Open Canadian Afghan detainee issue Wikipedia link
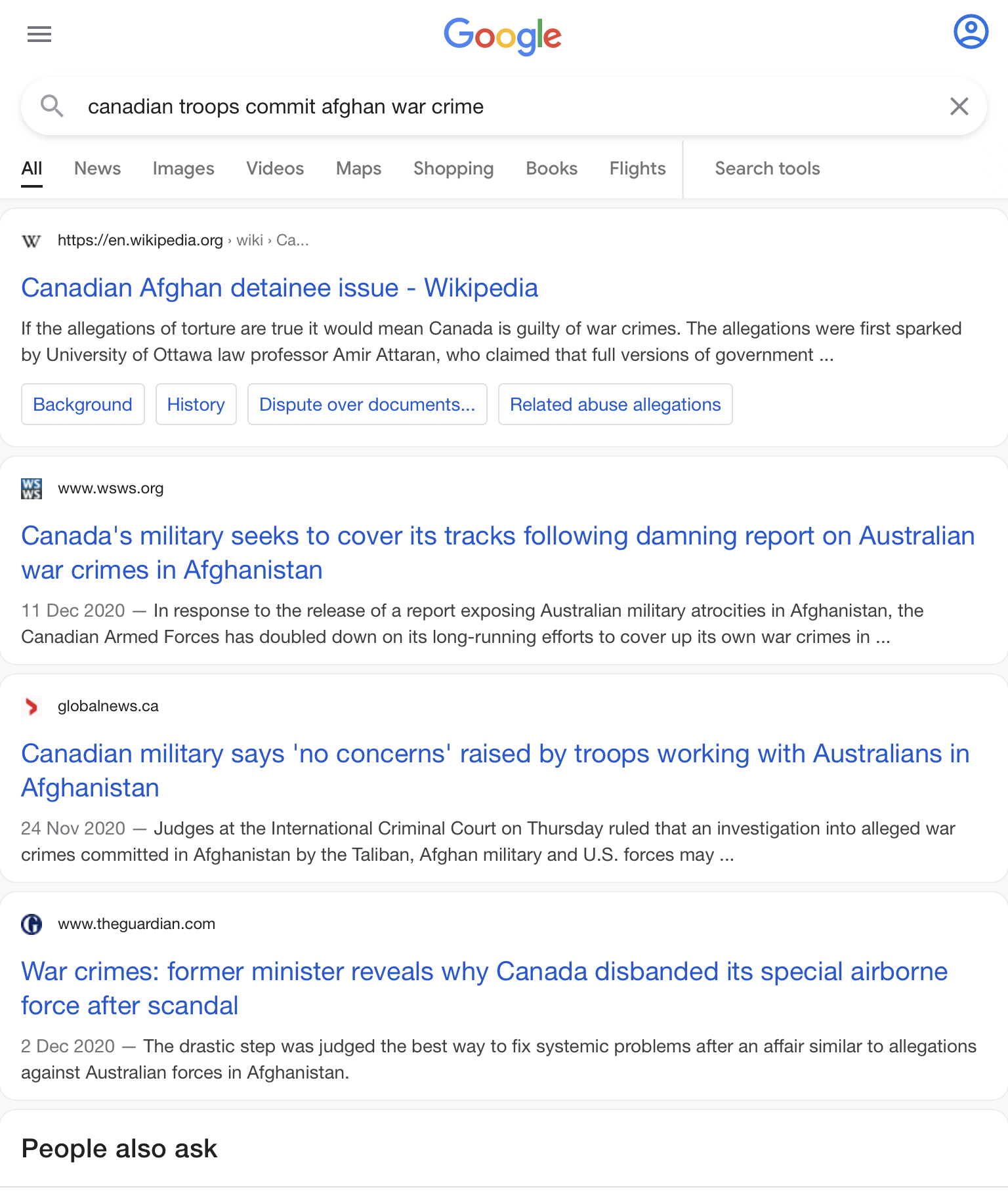This screenshot has height=1198, width=1008. pyautogui.click(x=280, y=288)
